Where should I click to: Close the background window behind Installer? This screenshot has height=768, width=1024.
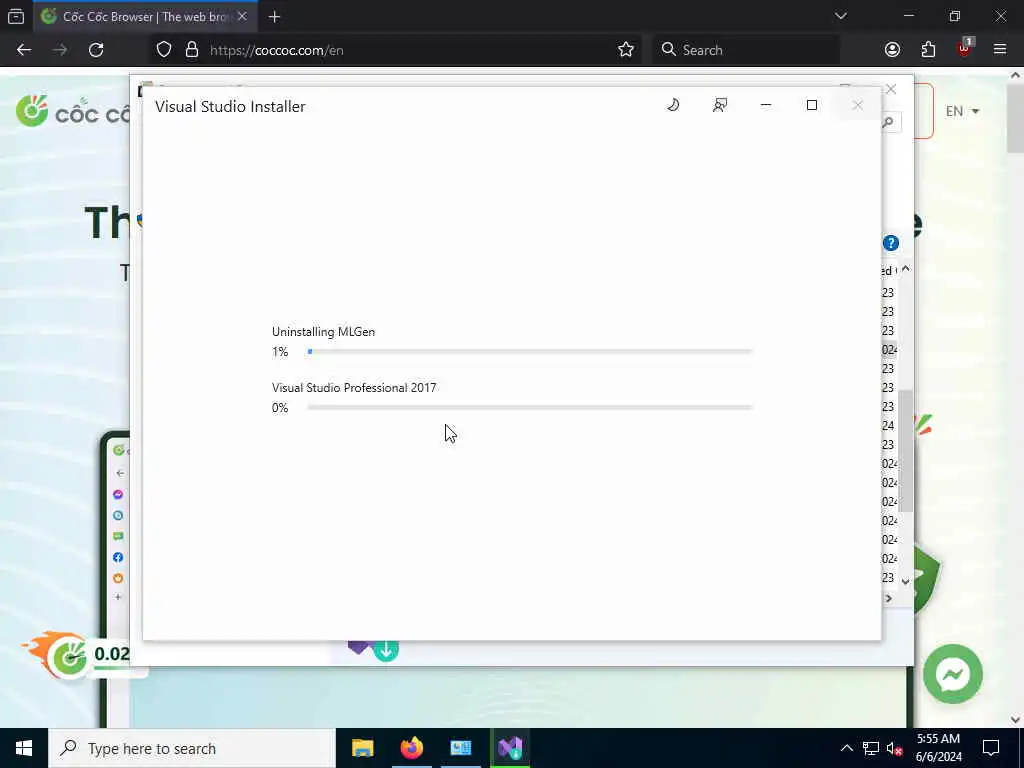(891, 89)
